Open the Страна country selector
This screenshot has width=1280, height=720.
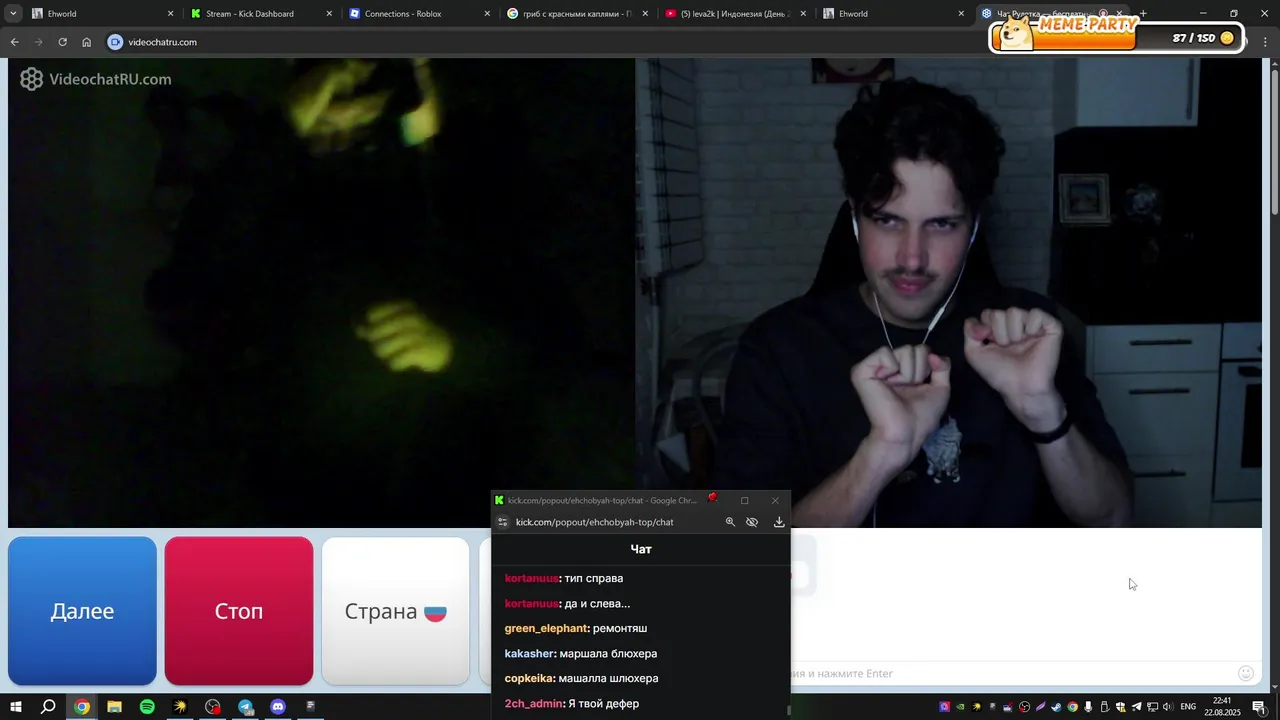(395, 611)
